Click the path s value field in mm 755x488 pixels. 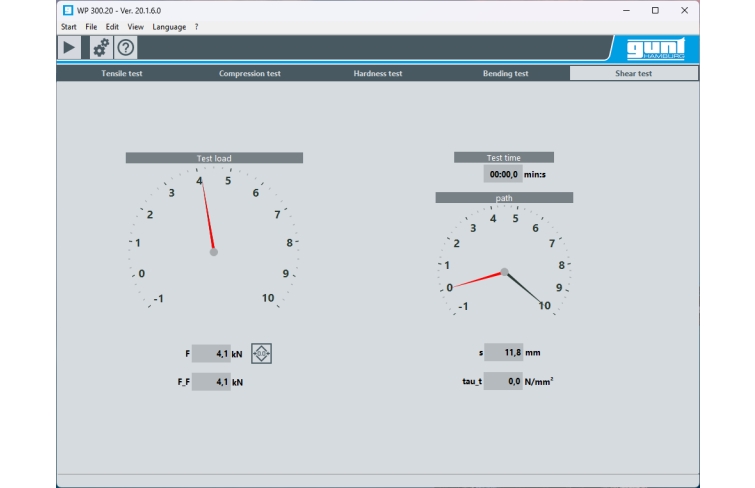tap(503, 352)
